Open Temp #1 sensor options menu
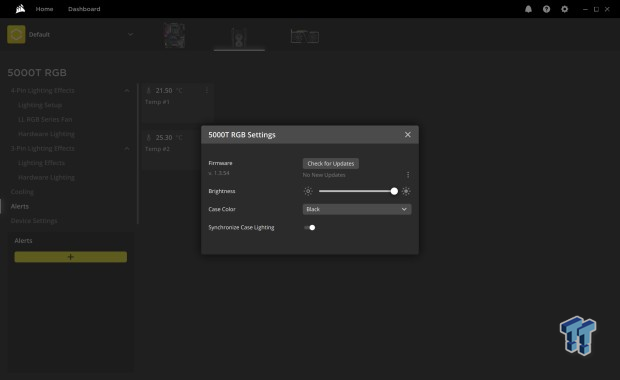620x380 pixels. (207, 91)
